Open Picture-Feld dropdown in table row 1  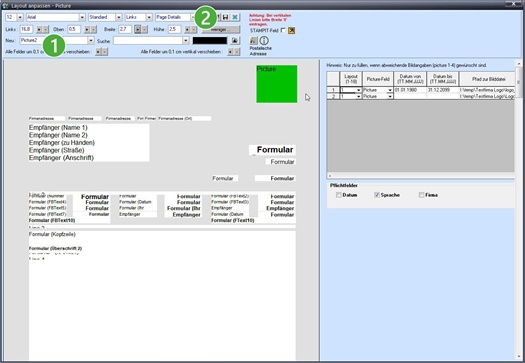click(390, 90)
